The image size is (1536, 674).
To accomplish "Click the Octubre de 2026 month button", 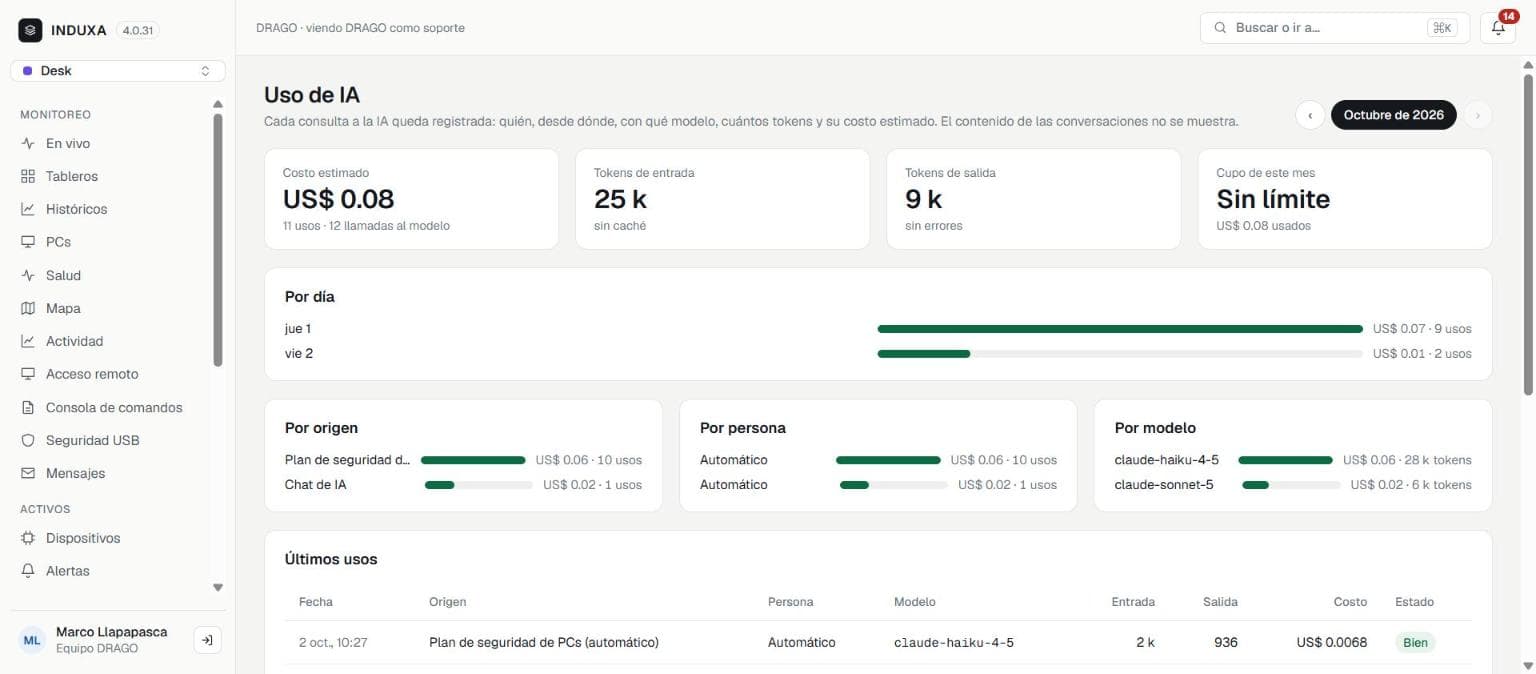I will 1394,115.
